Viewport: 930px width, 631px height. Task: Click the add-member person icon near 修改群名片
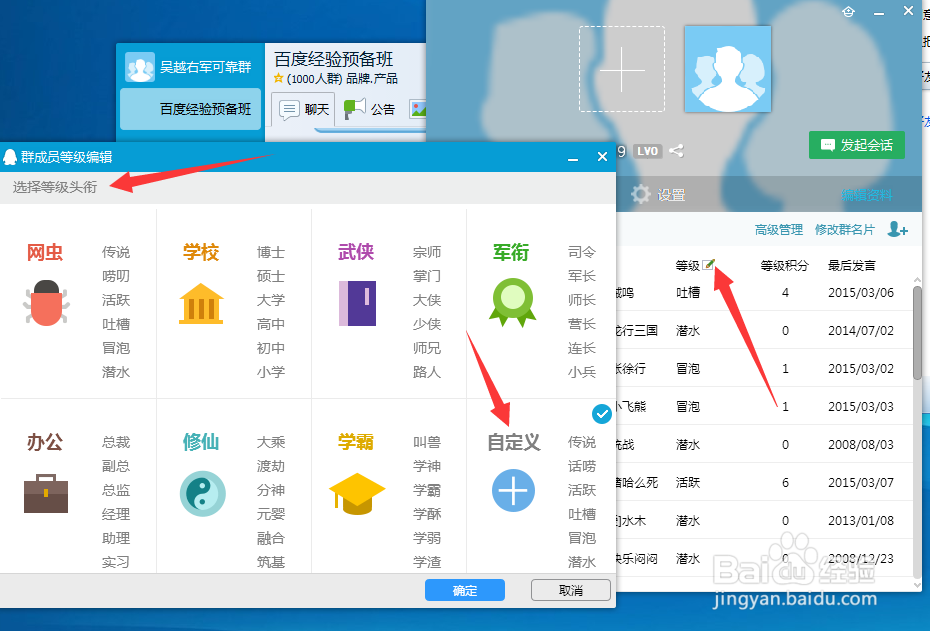tap(898, 229)
